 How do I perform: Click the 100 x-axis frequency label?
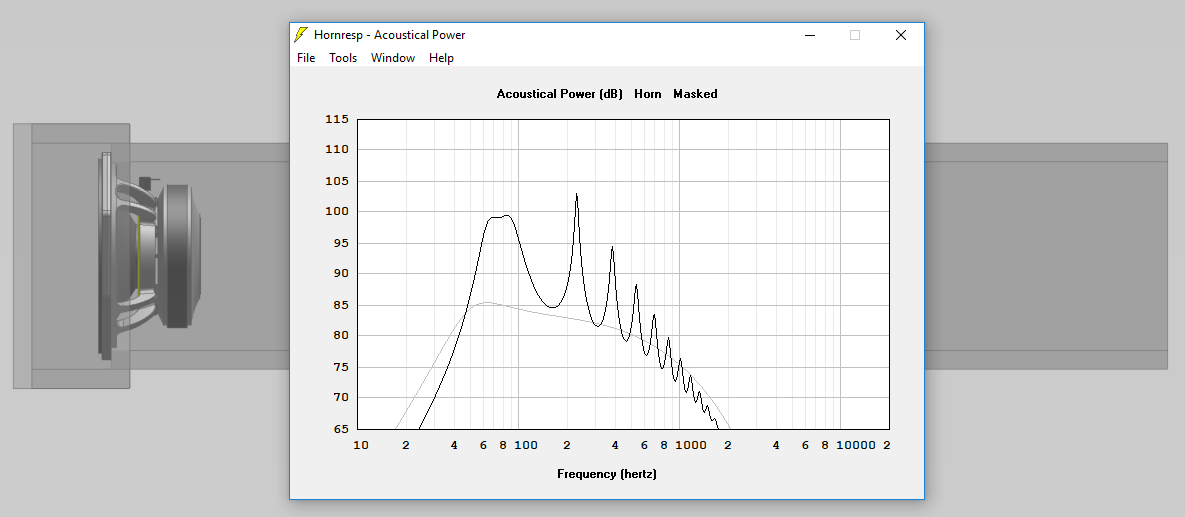pos(526,445)
